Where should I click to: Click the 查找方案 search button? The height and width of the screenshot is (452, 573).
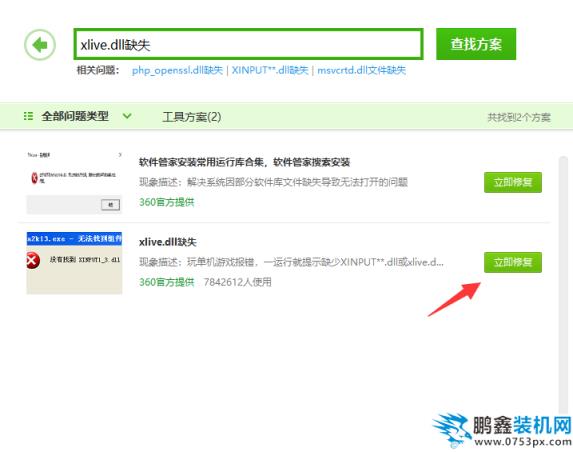[x=476, y=44]
